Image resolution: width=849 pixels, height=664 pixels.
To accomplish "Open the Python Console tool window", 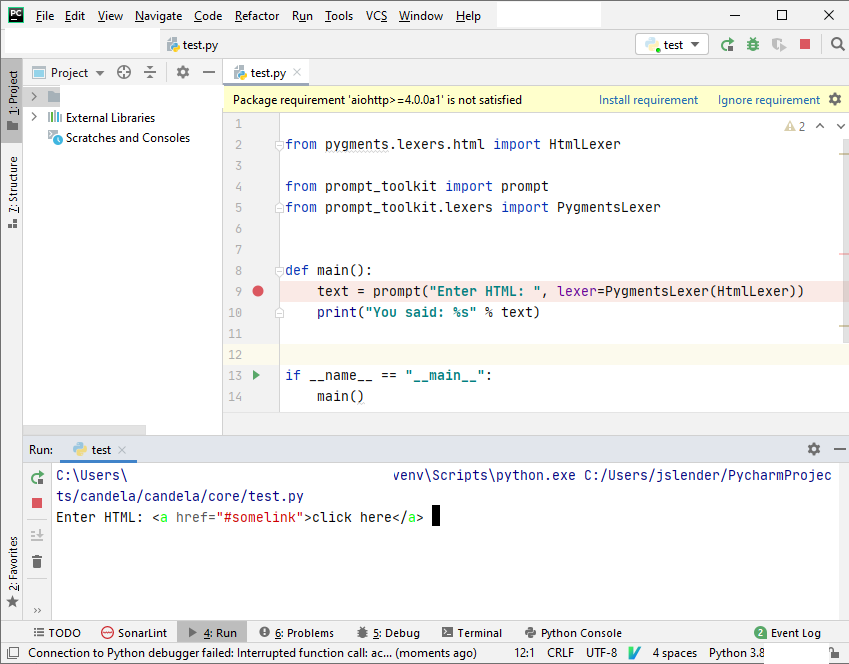I will click(573, 633).
